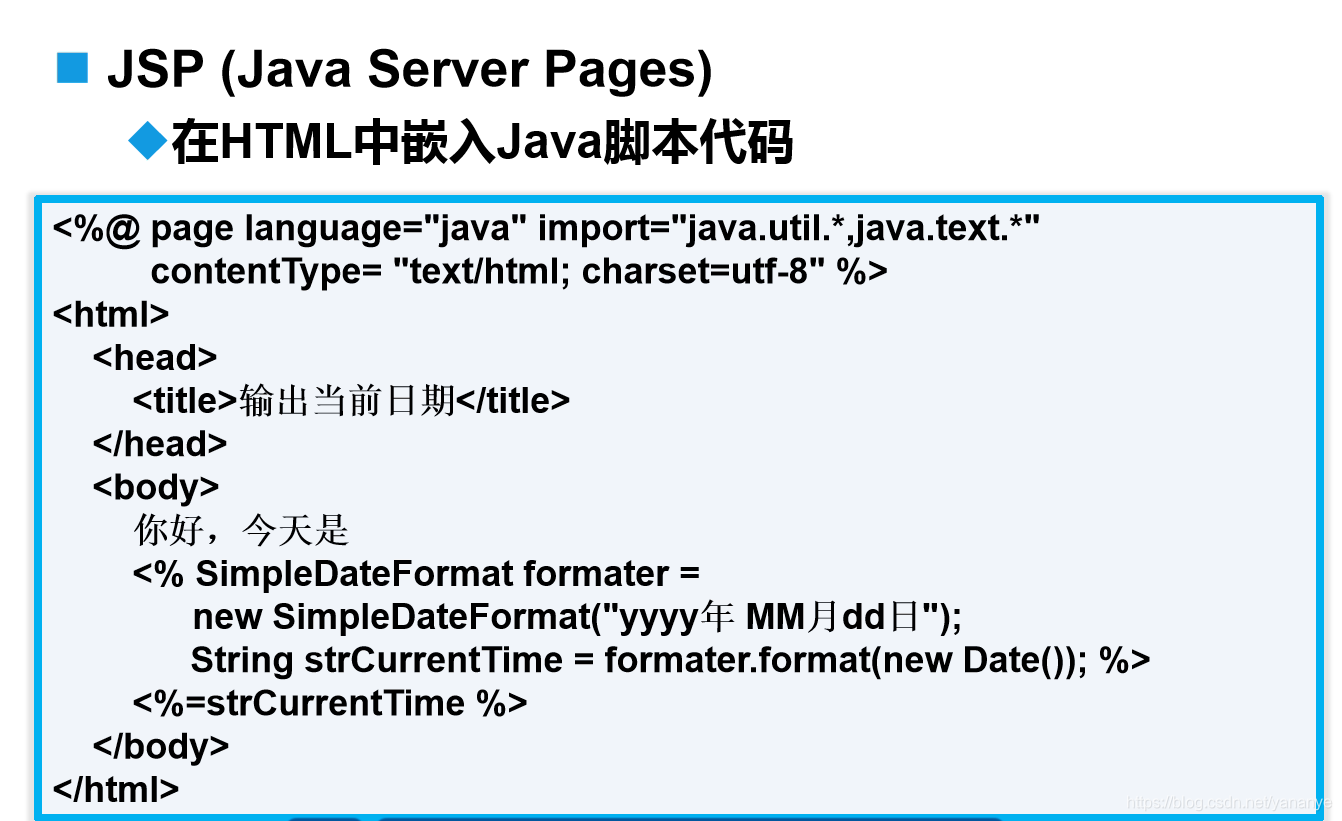Click the subtitle "在HTML中嵌入Java脚本代码"

[x=482, y=142]
